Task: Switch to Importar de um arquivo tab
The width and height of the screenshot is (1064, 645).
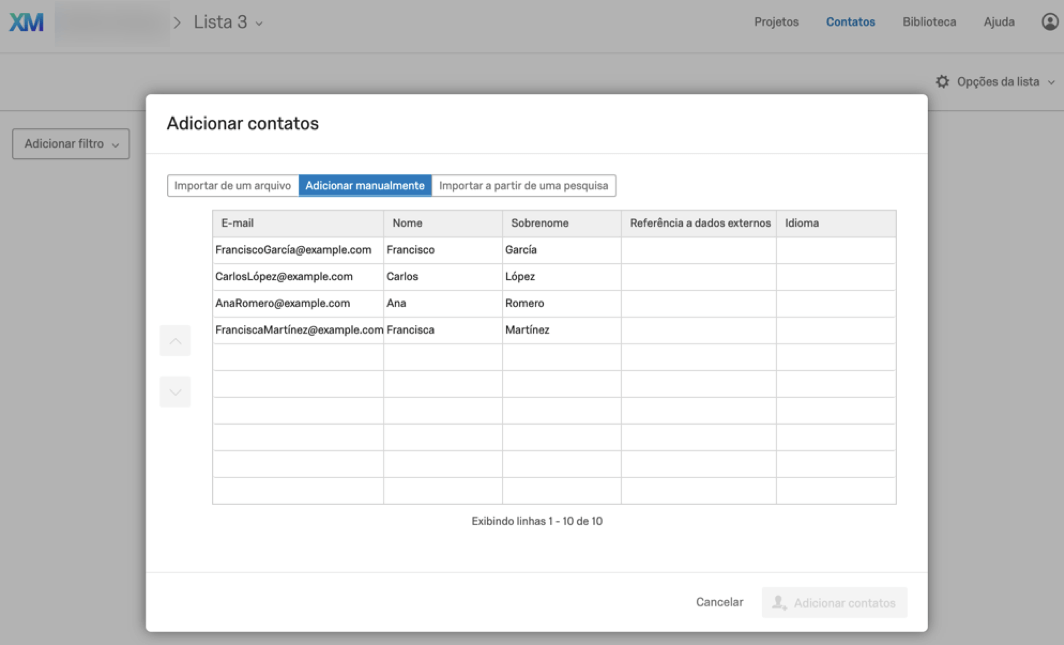Action: [x=233, y=186]
